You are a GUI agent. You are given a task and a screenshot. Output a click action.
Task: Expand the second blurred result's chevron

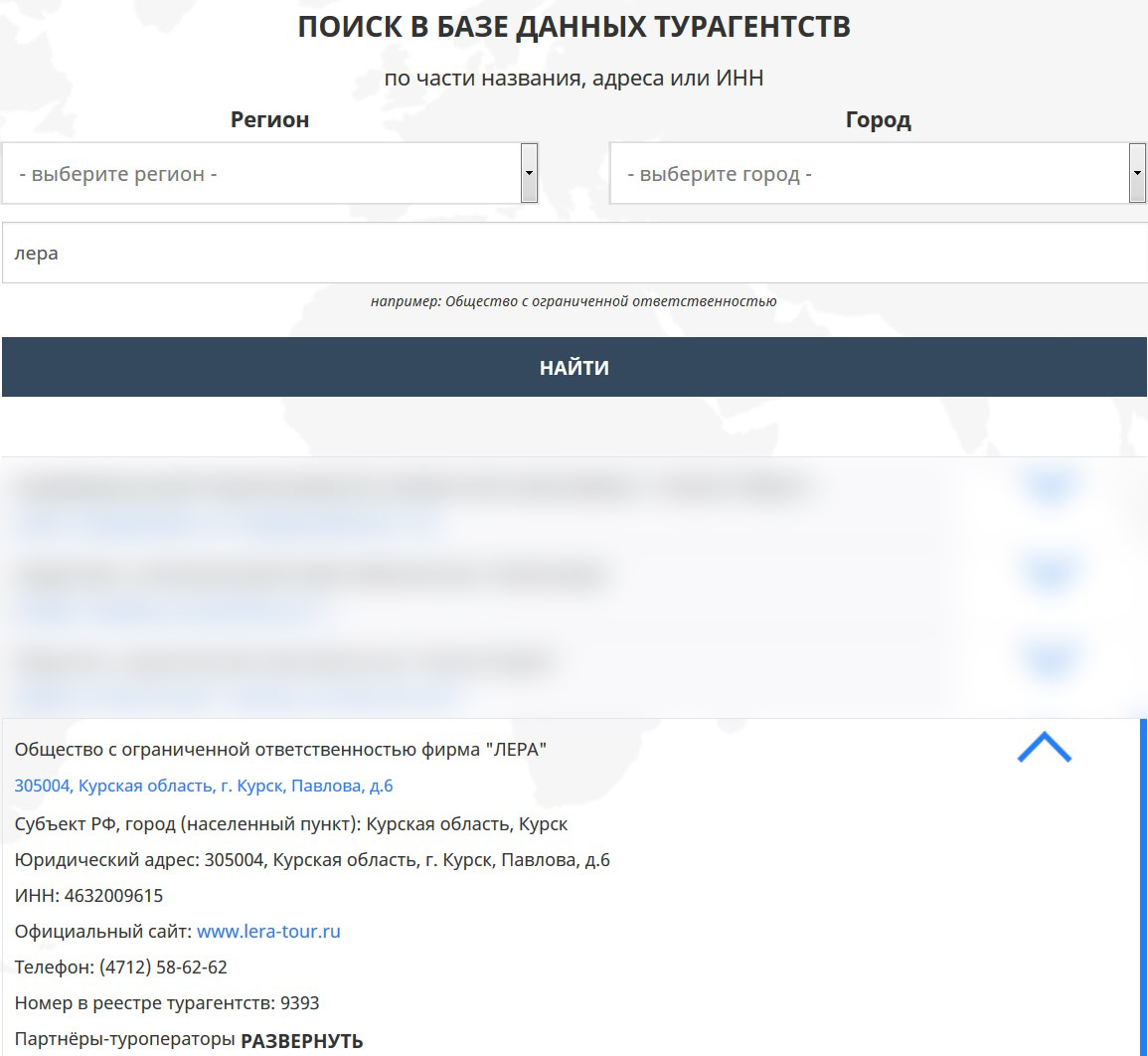pyautogui.click(x=1049, y=572)
